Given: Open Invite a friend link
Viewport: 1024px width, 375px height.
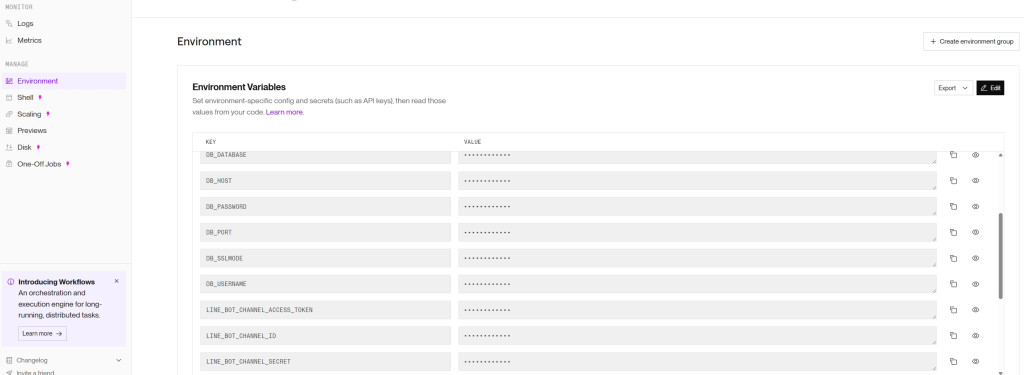Looking at the screenshot, I should [35, 373].
